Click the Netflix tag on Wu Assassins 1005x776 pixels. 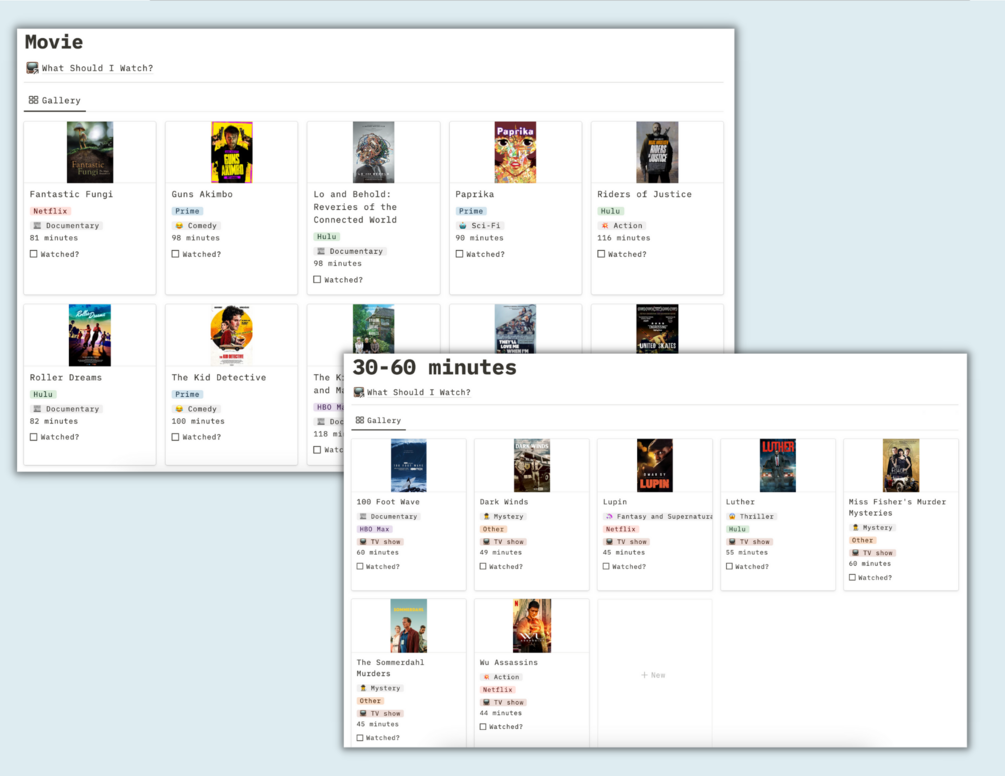(x=497, y=689)
